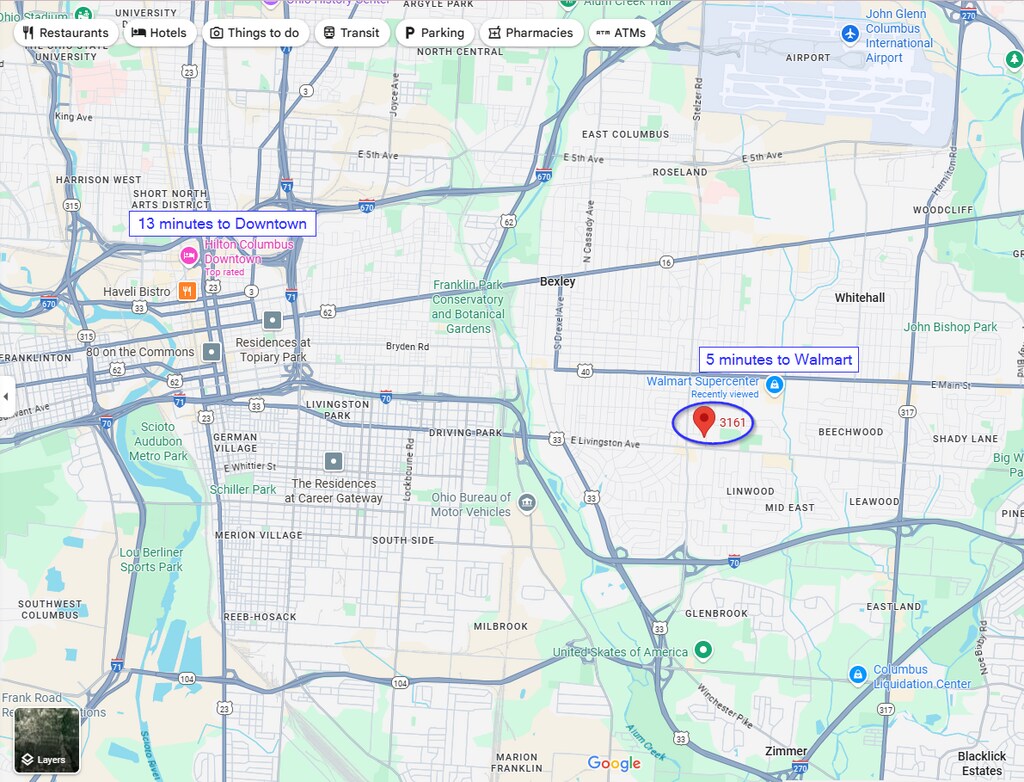
Task: Expand the collapsed side panel arrow
Action: tap(6, 396)
